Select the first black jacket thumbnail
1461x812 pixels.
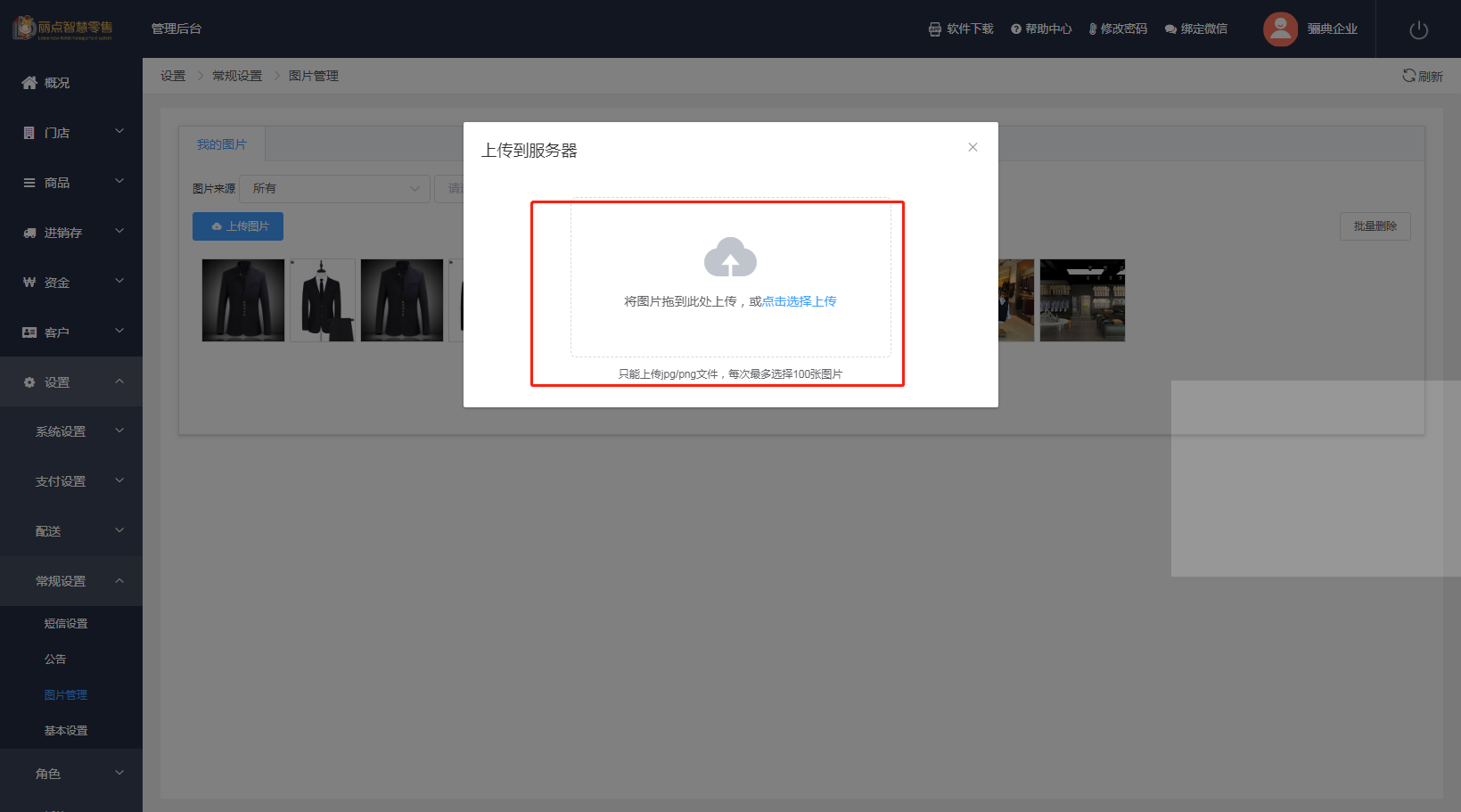point(243,300)
